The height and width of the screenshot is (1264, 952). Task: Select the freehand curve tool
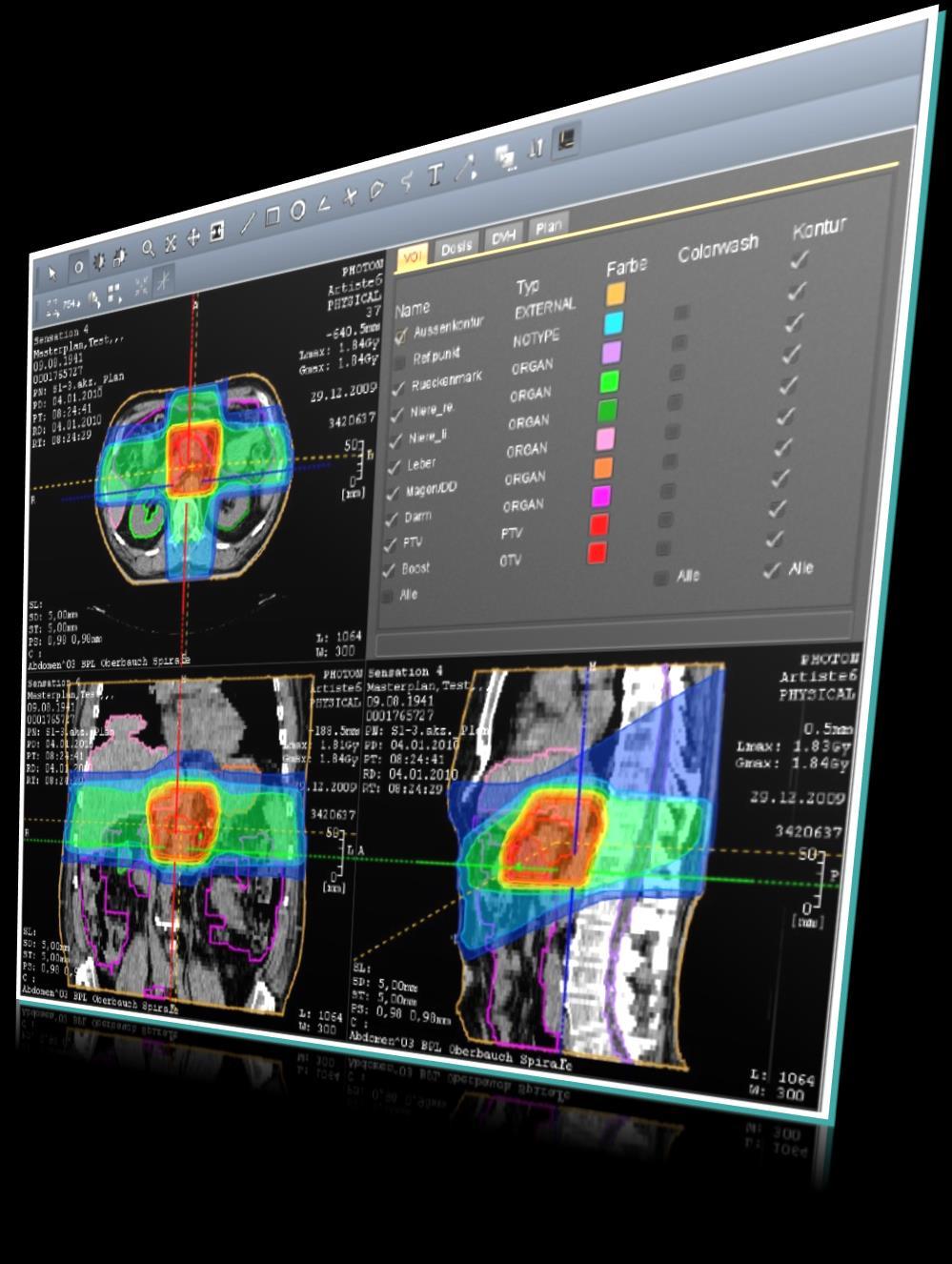tap(407, 181)
